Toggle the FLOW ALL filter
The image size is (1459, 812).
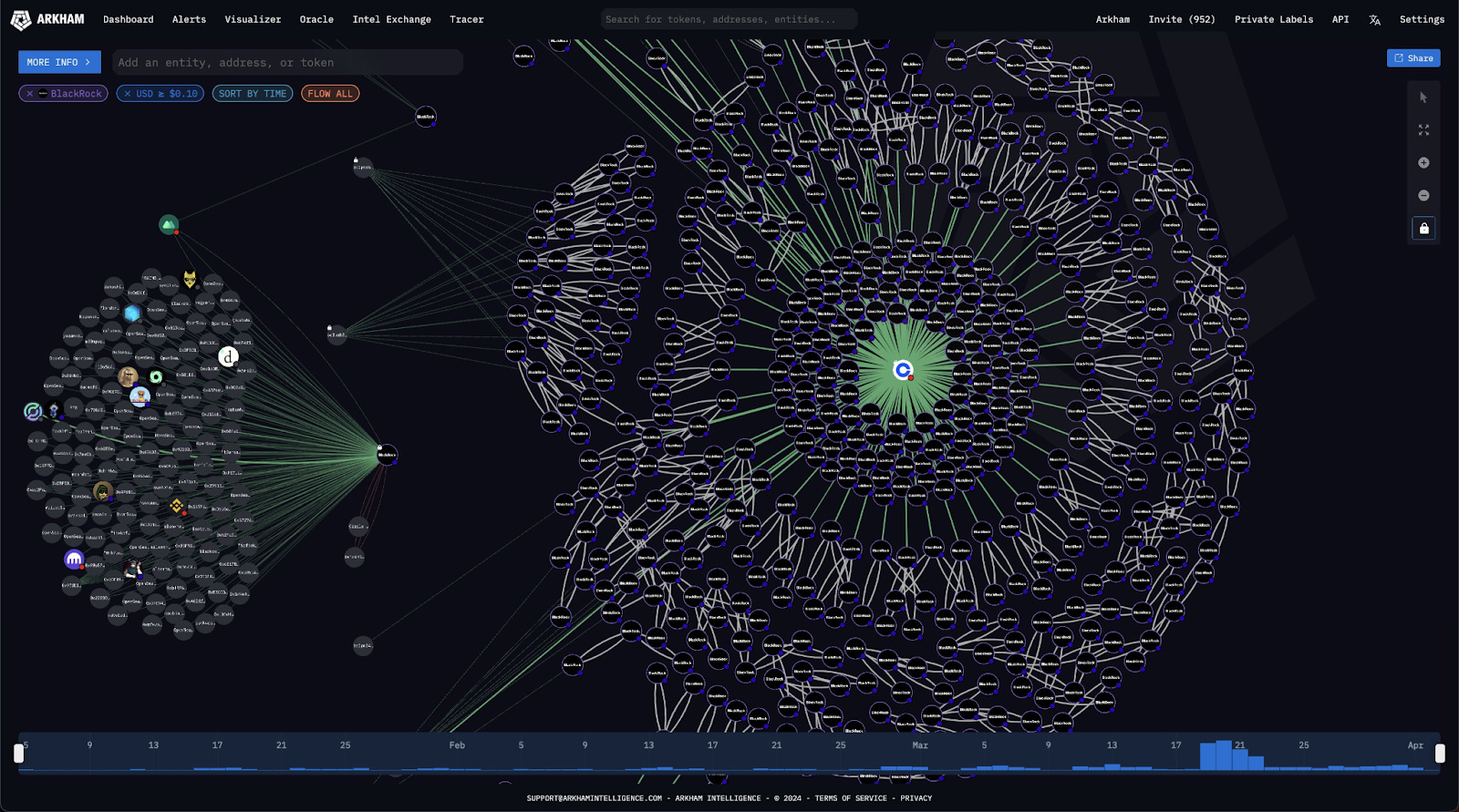click(x=330, y=94)
